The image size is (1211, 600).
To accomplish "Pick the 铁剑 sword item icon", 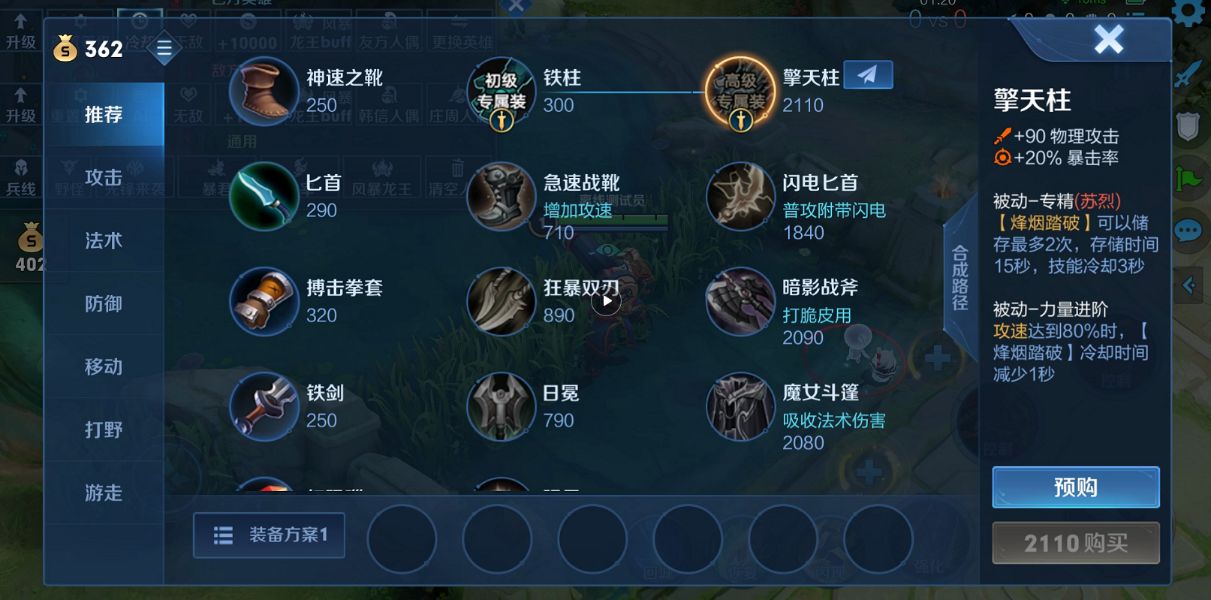I will pyautogui.click(x=264, y=406).
